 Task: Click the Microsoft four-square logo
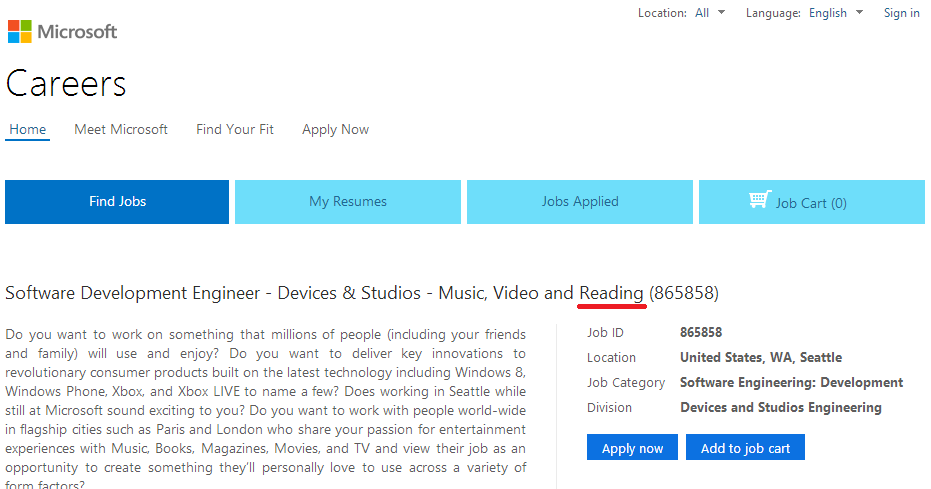20,31
